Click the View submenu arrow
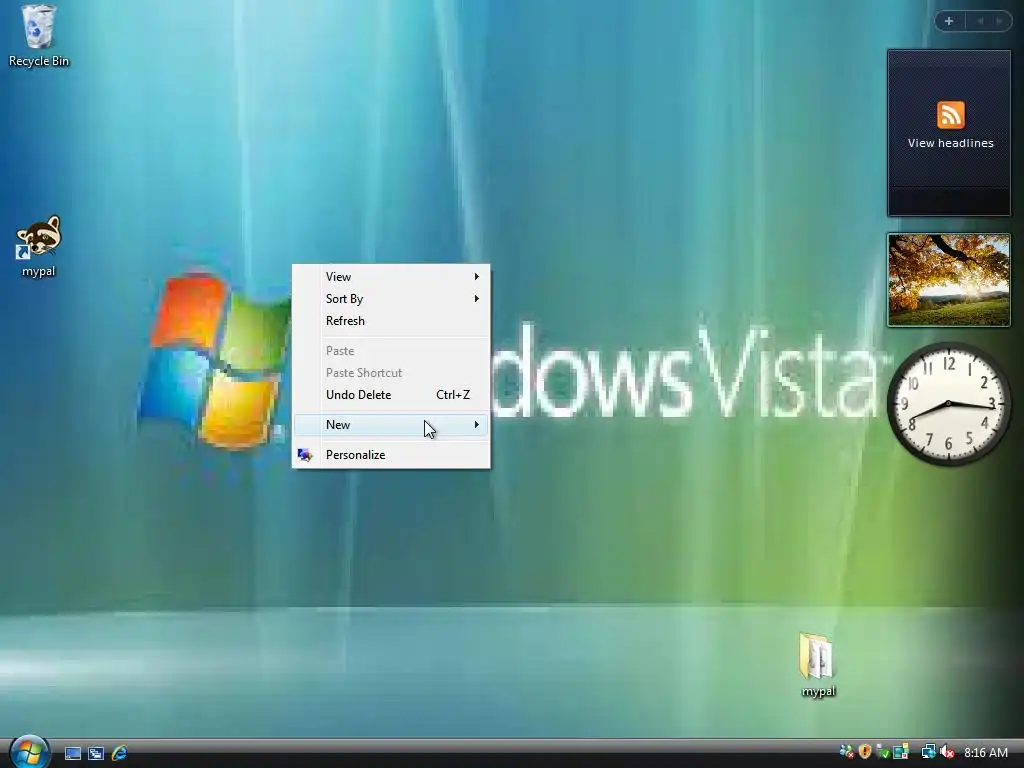The image size is (1024, 768). 477,277
